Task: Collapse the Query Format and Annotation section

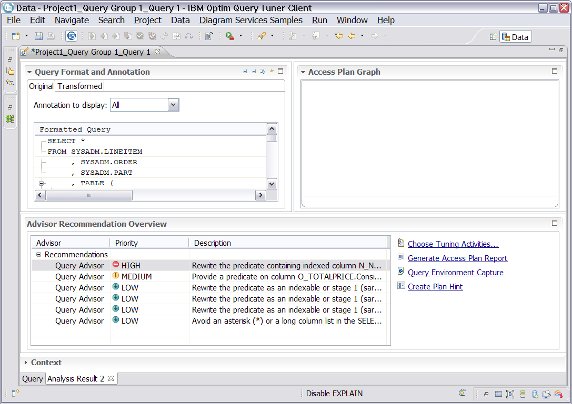Action: pos(30,72)
